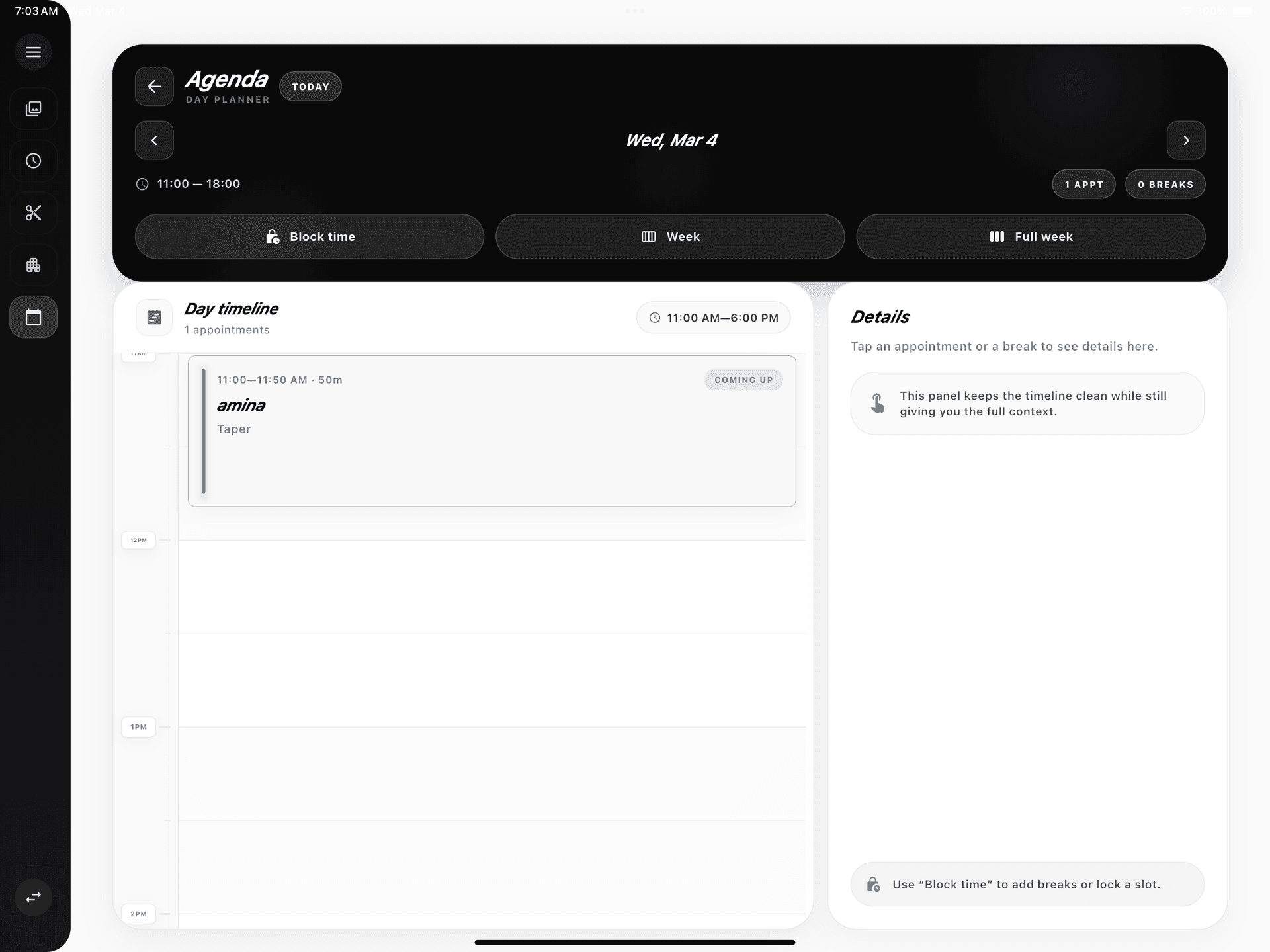Image resolution: width=1270 pixels, height=952 pixels.
Task: Select the calendar icon in sidebar
Action: coord(33,317)
